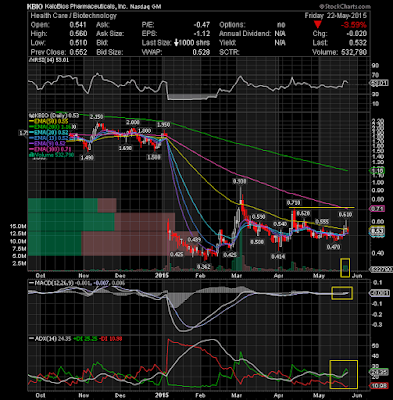393x400 pixels.
Task: Click the yellow highlight box on MACD panel
Action: [342, 293]
